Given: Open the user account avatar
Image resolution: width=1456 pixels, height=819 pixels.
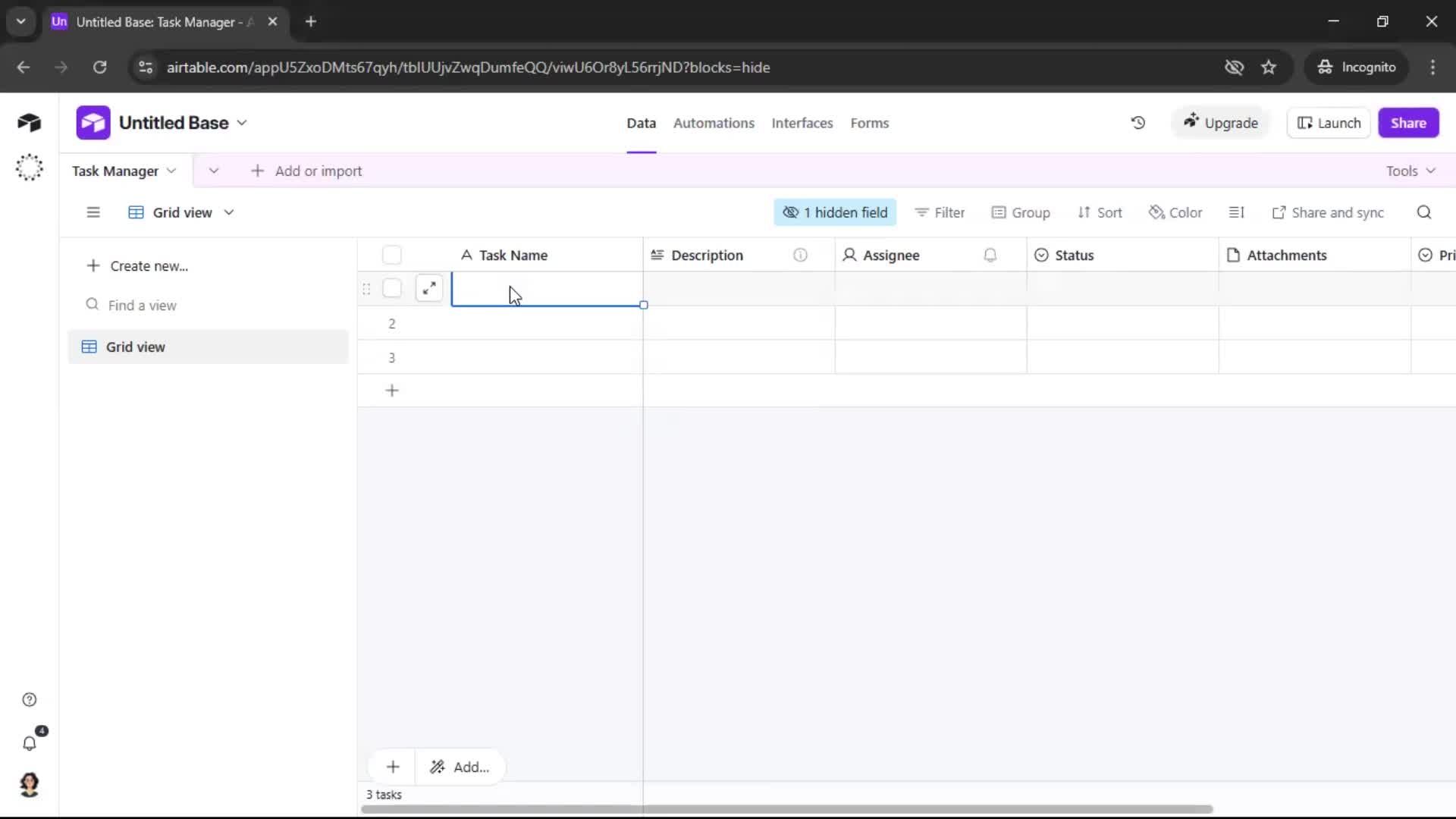Looking at the screenshot, I should [x=30, y=785].
